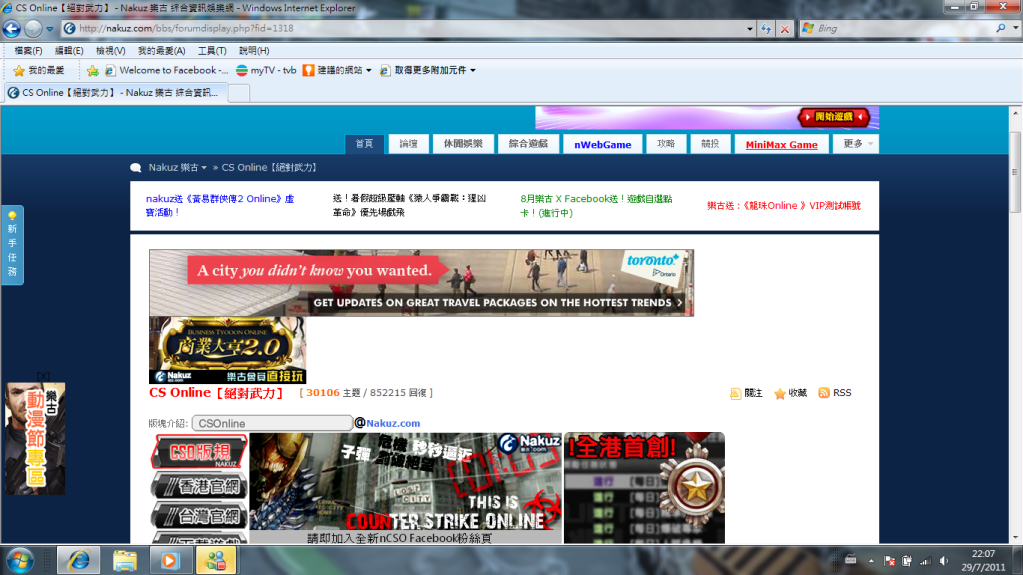Open the 我的最愛 favorites star button

[39, 70]
